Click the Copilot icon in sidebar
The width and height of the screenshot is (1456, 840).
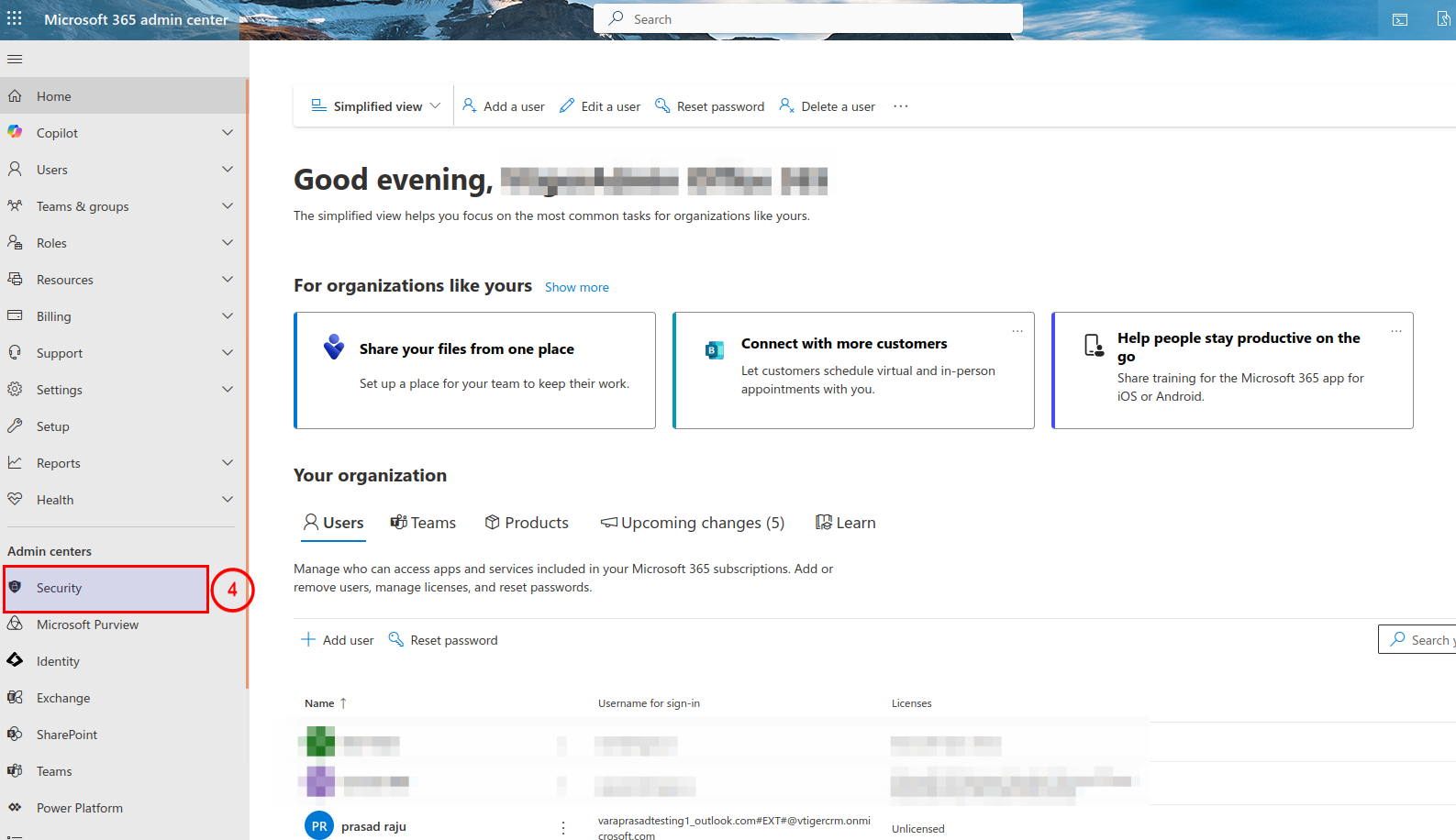pos(15,132)
